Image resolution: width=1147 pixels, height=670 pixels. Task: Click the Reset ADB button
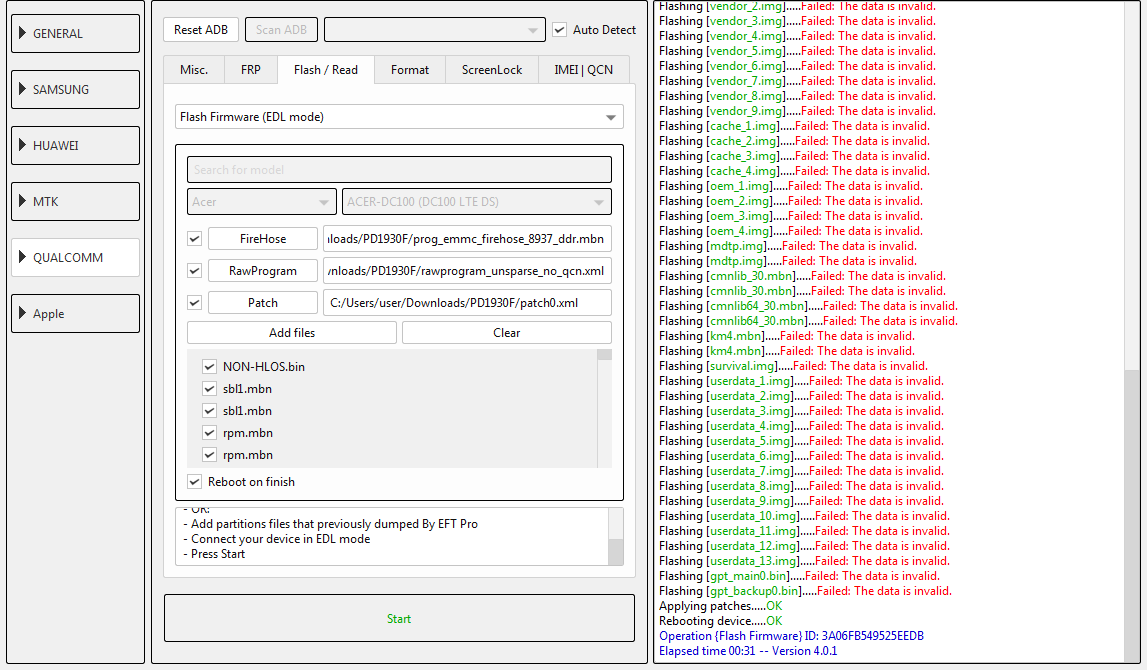(200, 30)
